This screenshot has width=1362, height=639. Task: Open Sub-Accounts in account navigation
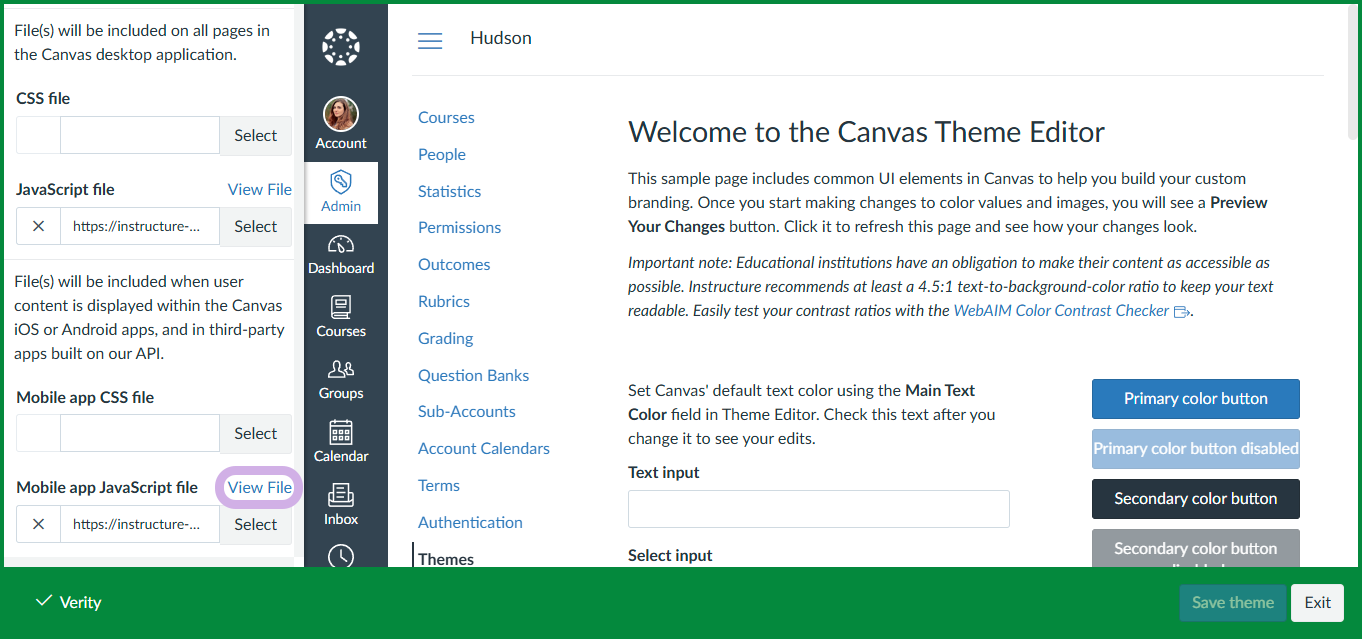pyautogui.click(x=467, y=411)
